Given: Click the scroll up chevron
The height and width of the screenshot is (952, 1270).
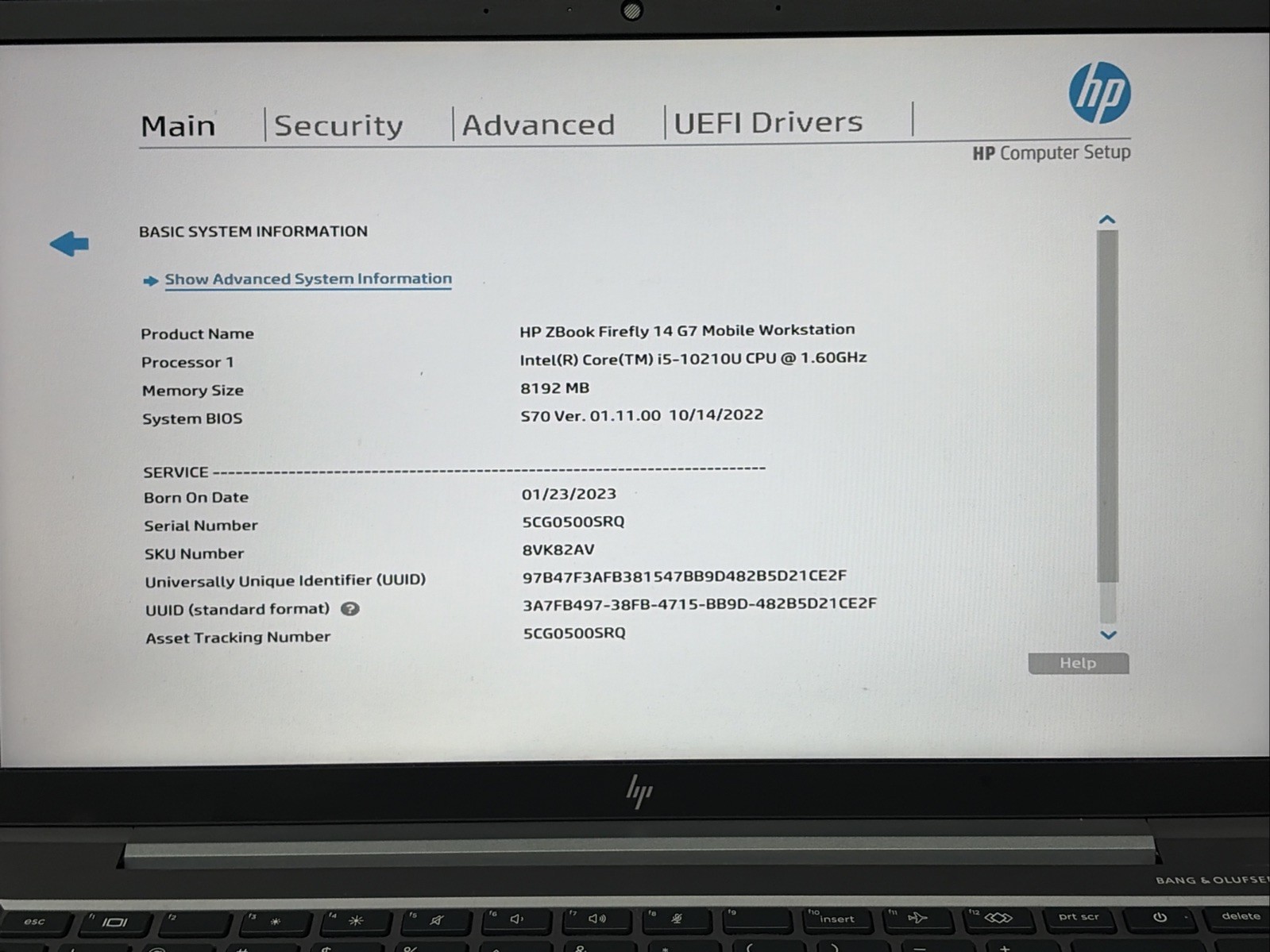Looking at the screenshot, I should (x=1107, y=219).
